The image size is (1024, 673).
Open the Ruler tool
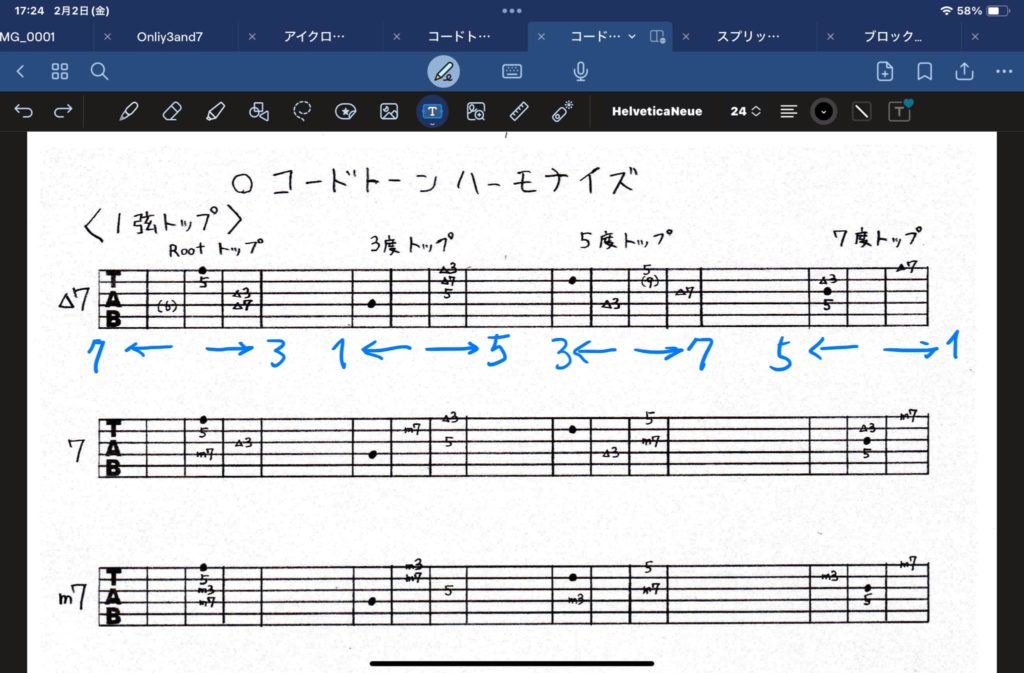pos(518,111)
